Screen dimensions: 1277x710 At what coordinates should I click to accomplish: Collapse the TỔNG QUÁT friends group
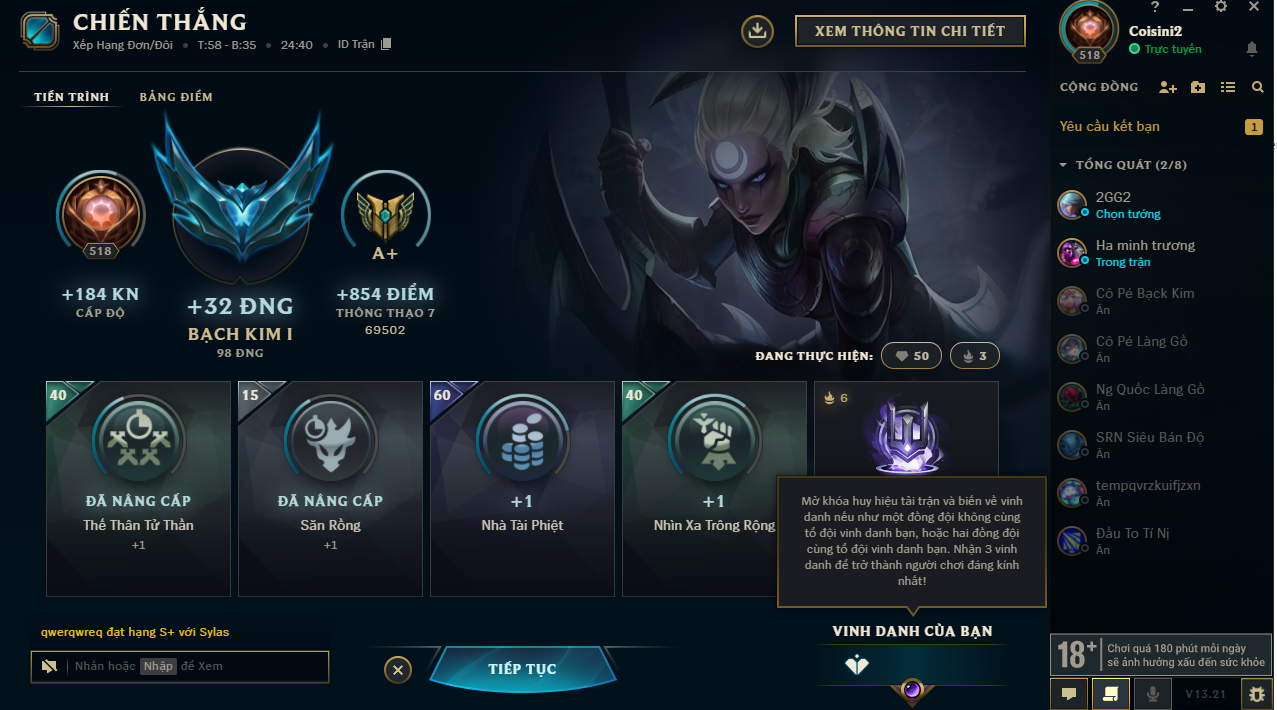pyautogui.click(x=1123, y=165)
